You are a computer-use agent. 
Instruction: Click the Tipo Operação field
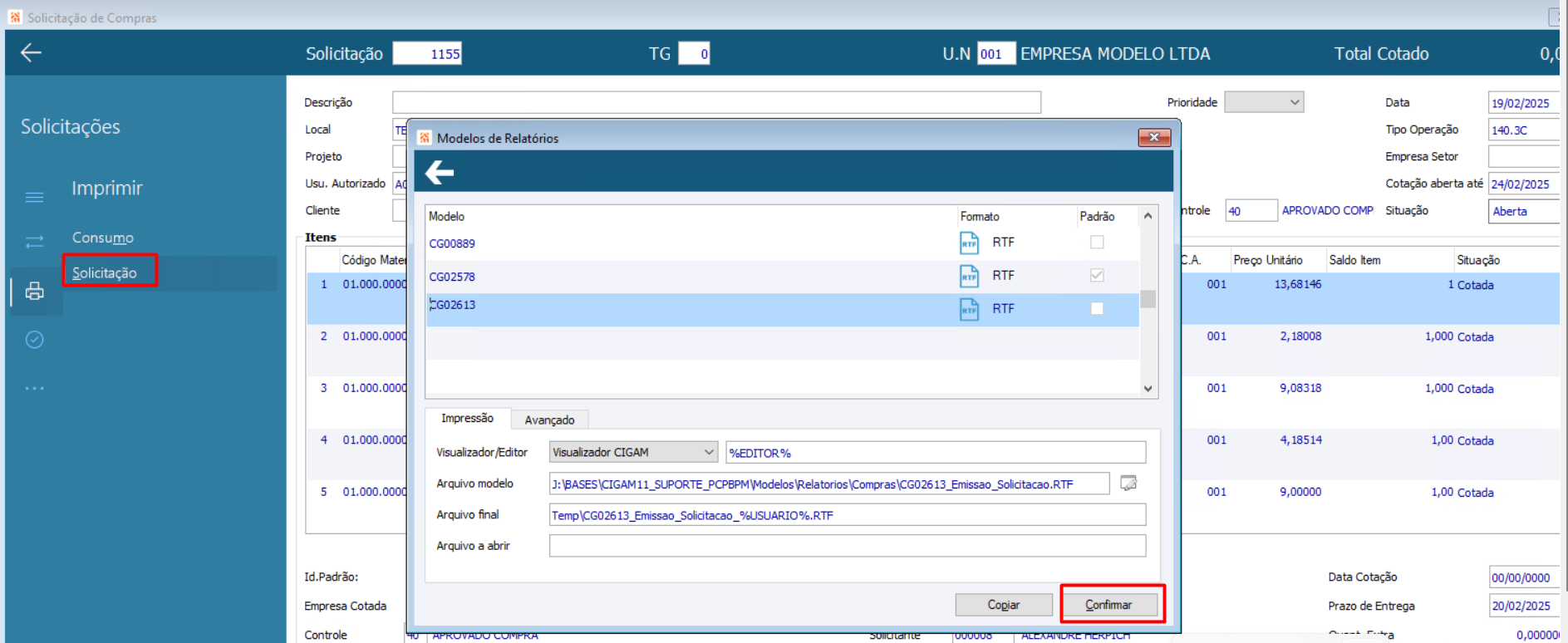pos(1523,130)
